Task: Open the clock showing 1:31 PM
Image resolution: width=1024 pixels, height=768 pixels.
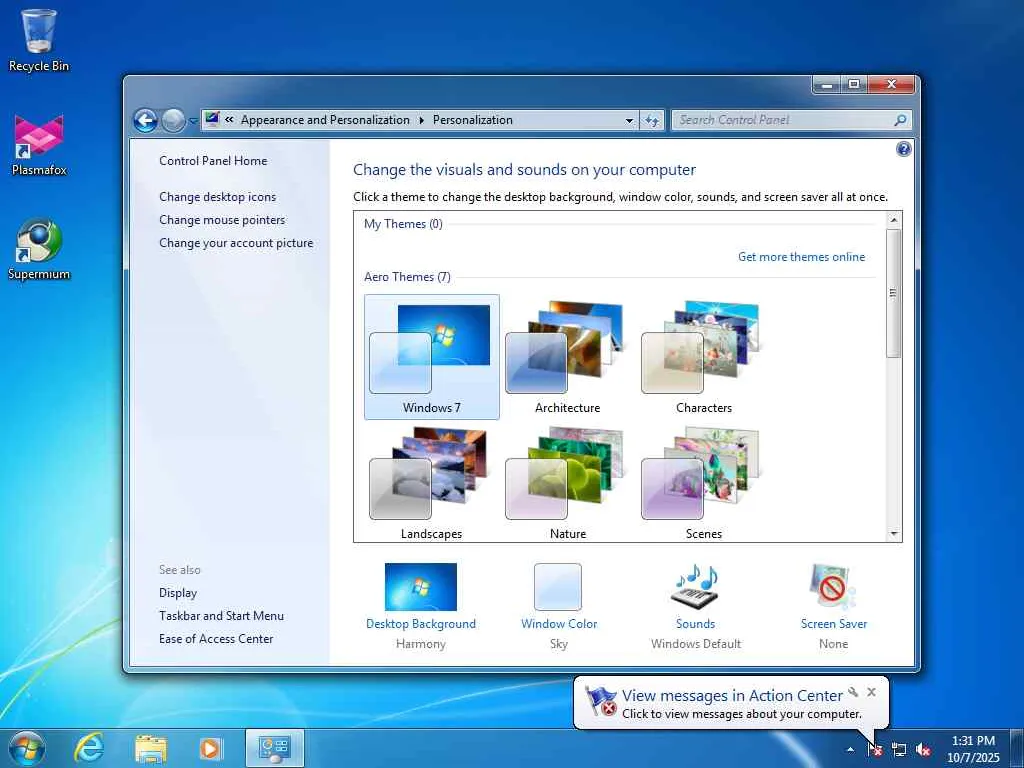Action: pyautogui.click(x=973, y=749)
